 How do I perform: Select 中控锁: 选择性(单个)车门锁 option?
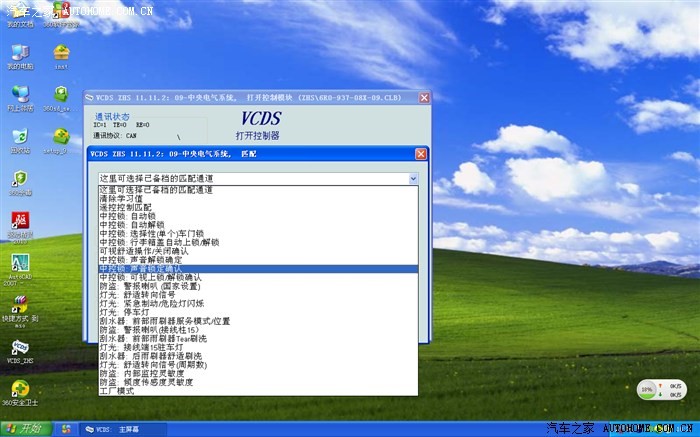tap(258, 233)
